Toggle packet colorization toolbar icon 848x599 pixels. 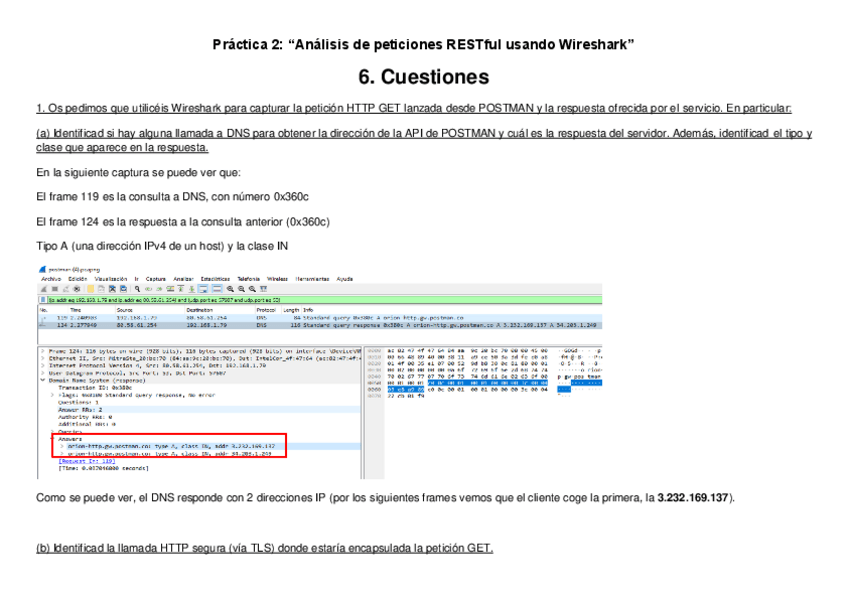click(x=217, y=289)
